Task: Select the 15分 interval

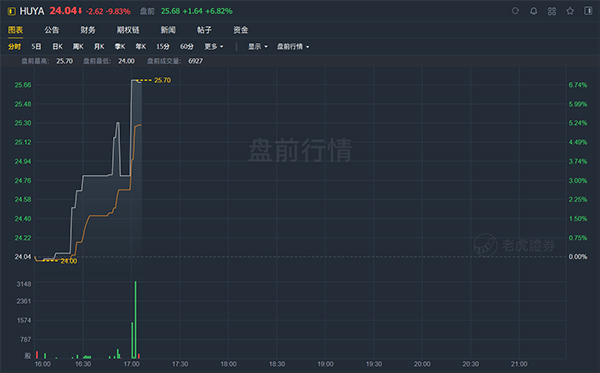Action: coord(163,47)
